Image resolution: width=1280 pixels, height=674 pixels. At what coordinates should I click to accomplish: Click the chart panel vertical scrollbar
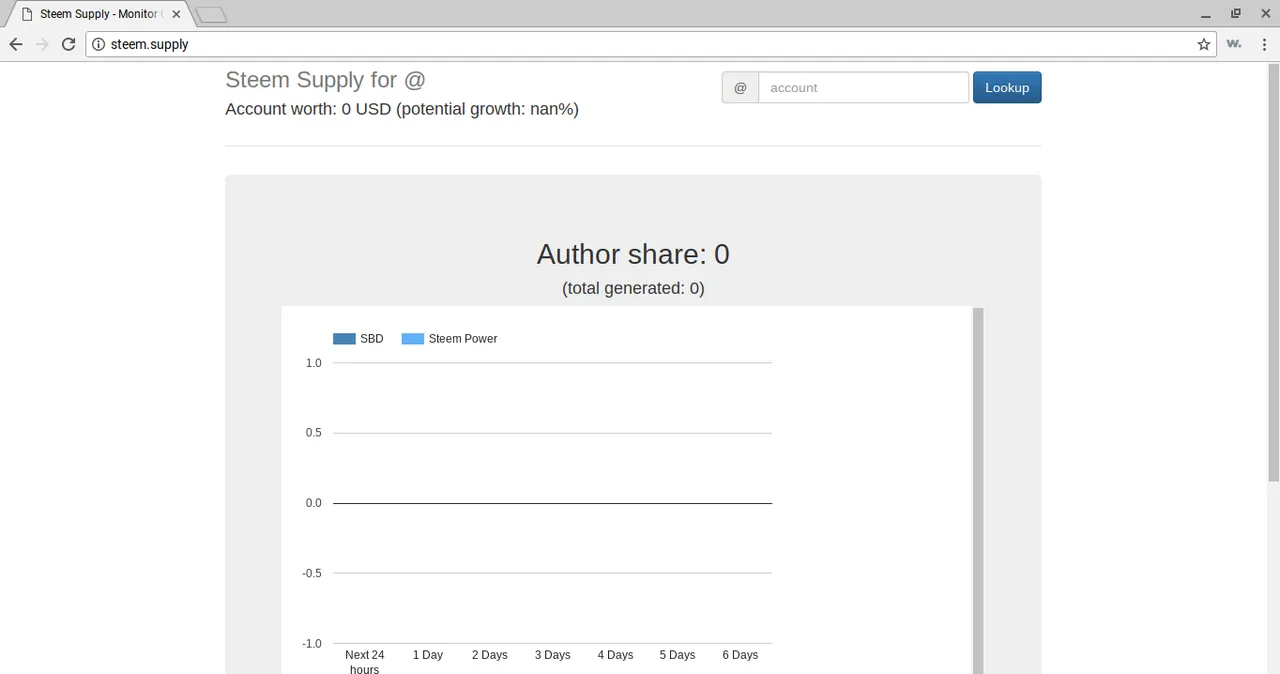978,490
